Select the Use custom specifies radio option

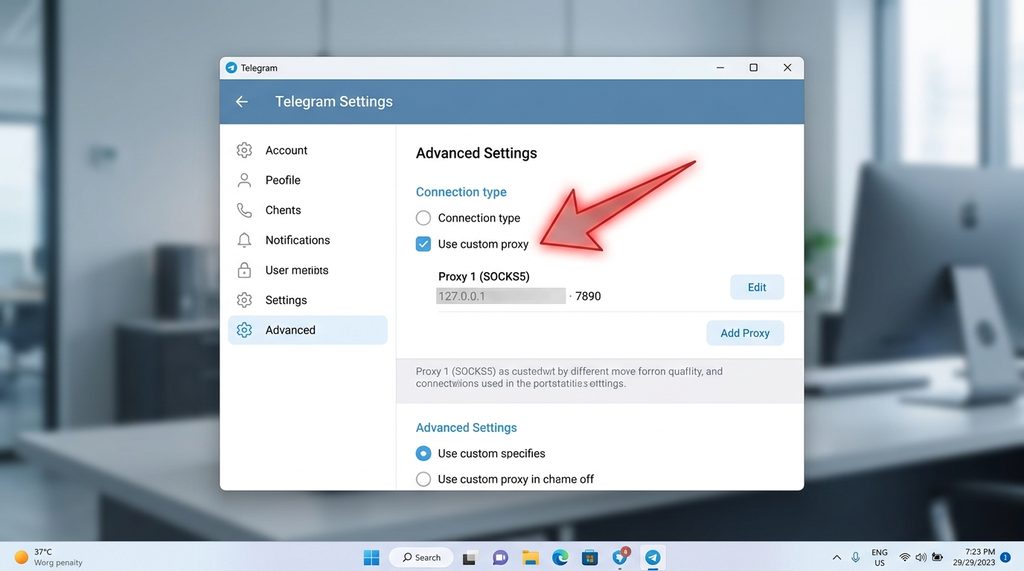pos(423,453)
